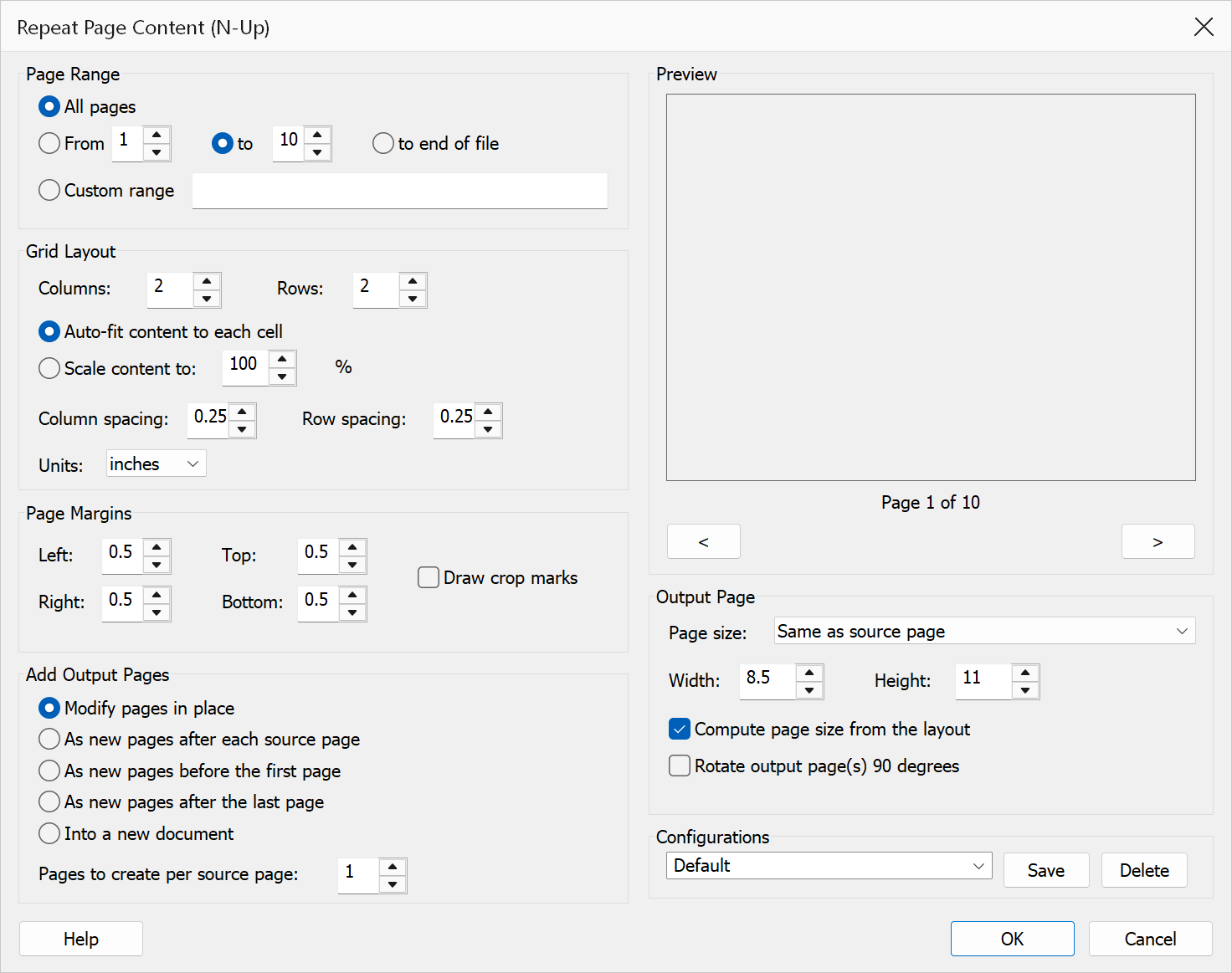Increase the Columns value with up arrow
The width and height of the screenshot is (1232, 973).
click(x=207, y=281)
